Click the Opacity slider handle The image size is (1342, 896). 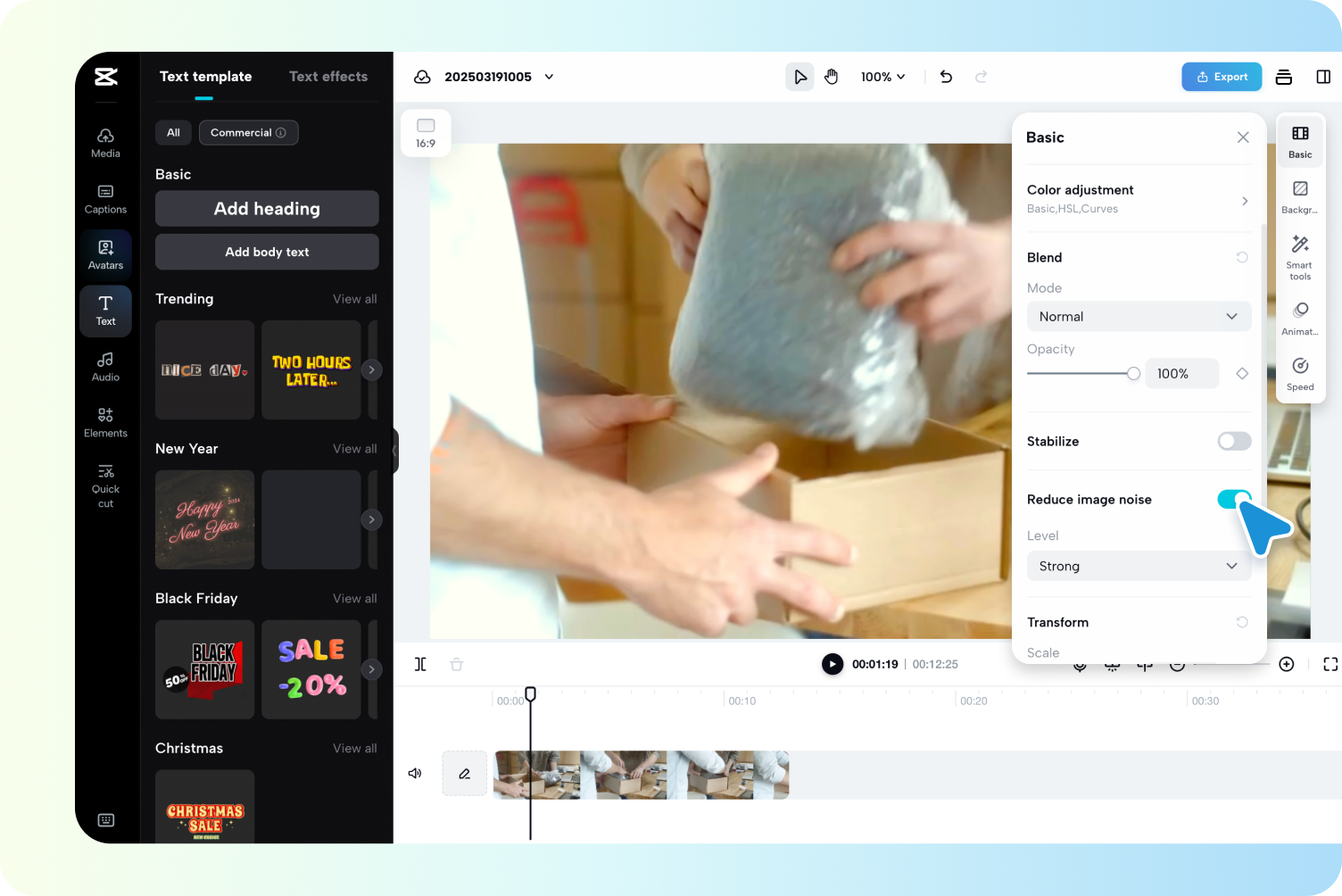pos(1133,373)
